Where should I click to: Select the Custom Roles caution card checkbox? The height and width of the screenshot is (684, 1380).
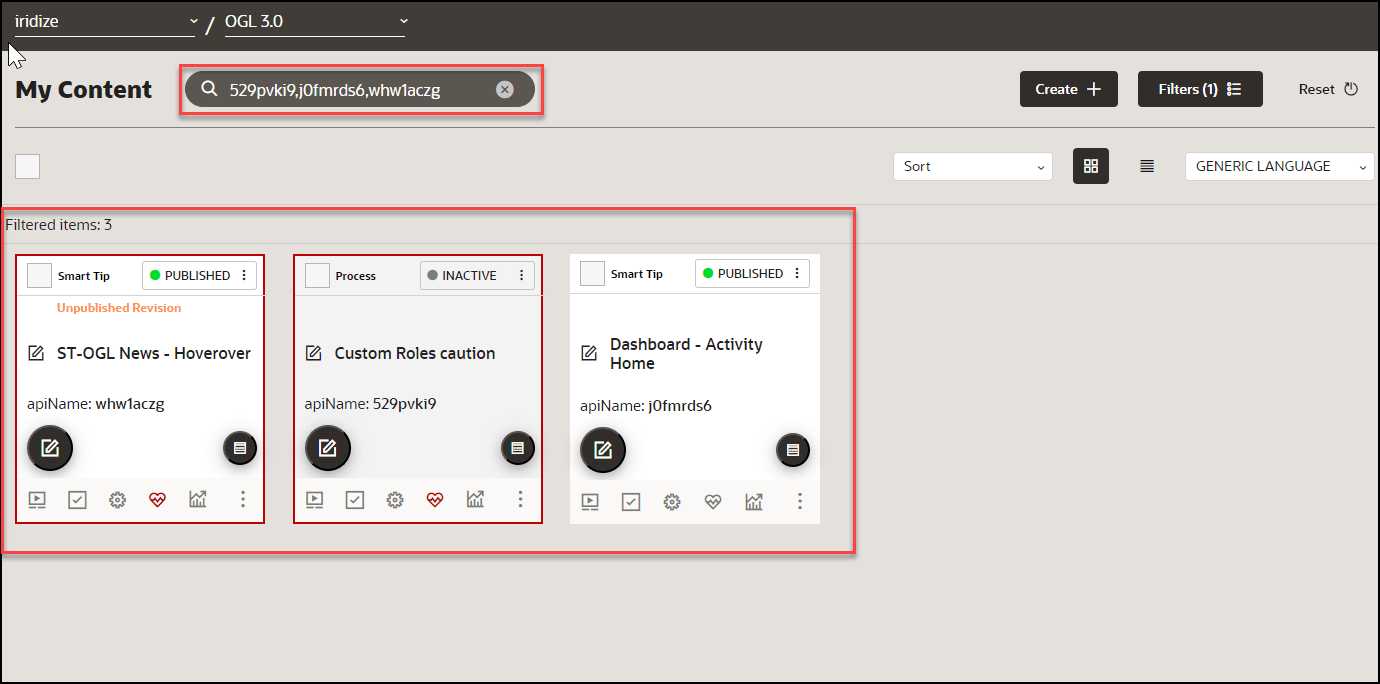point(317,275)
